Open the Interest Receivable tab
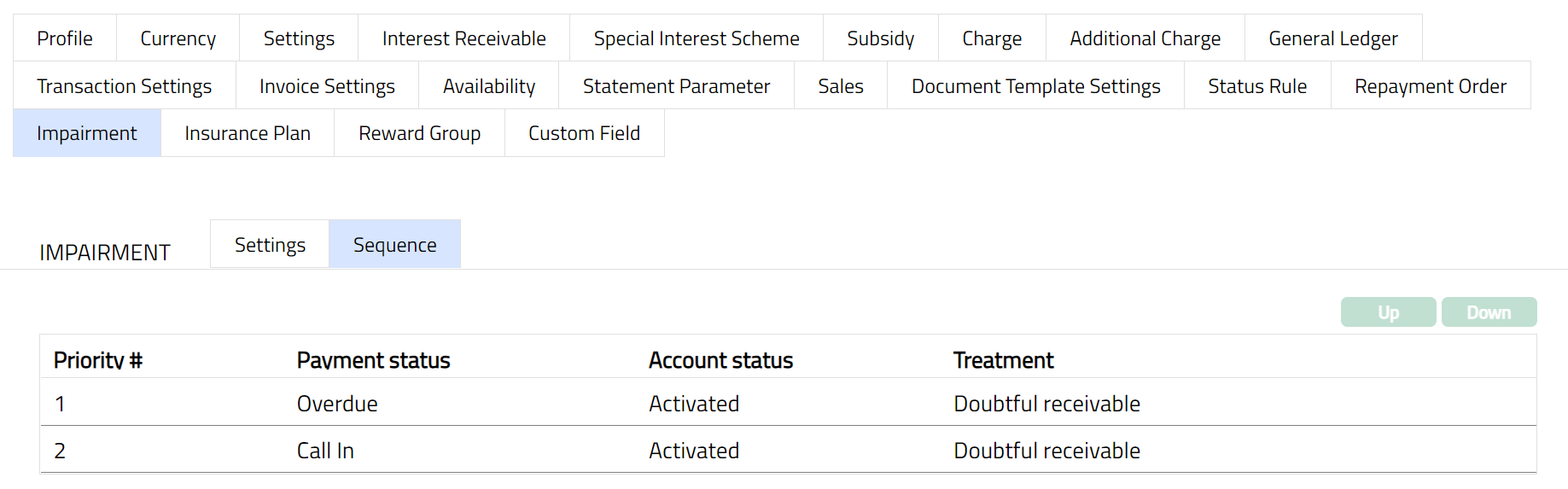Screen dimensions: 1568x489 (x=463, y=38)
